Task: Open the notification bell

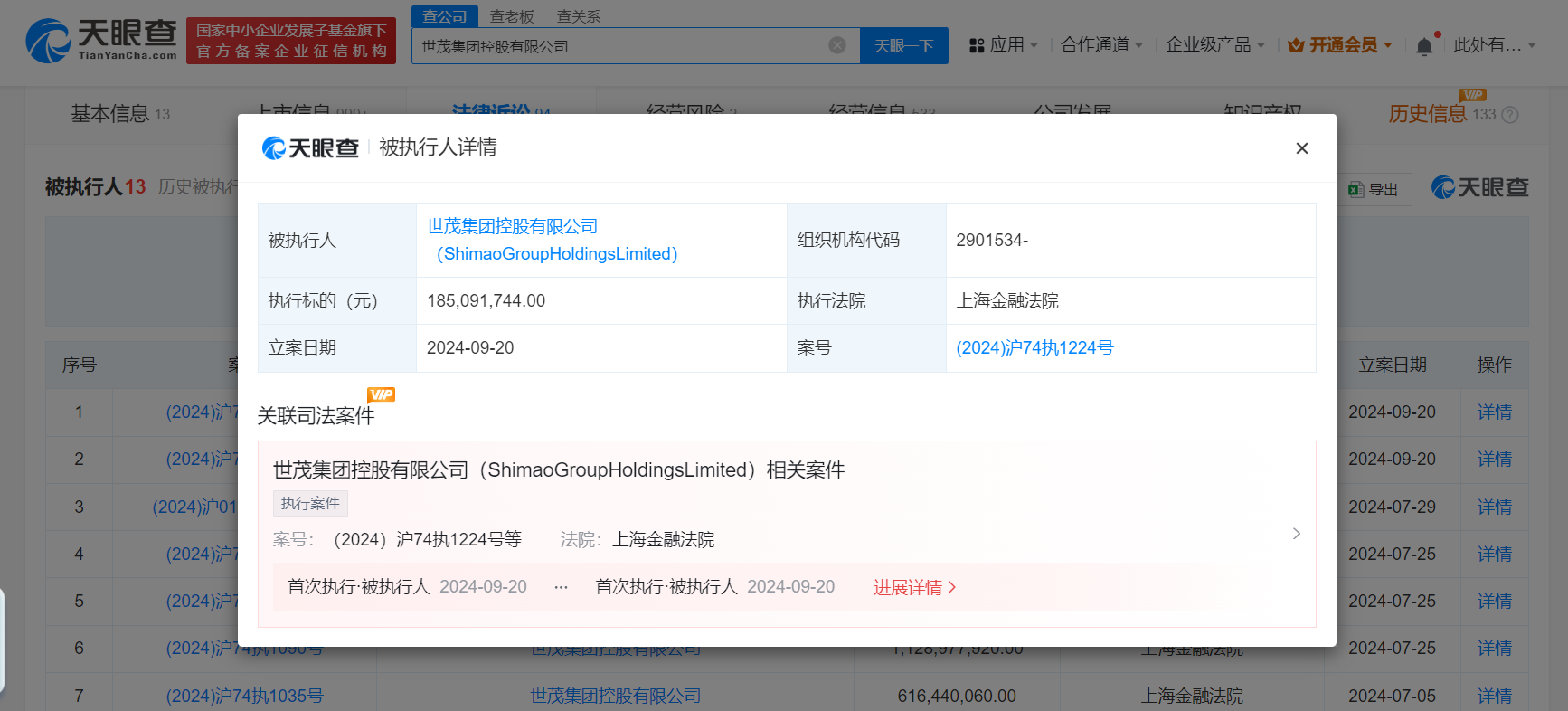Action: tap(1424, 46)
